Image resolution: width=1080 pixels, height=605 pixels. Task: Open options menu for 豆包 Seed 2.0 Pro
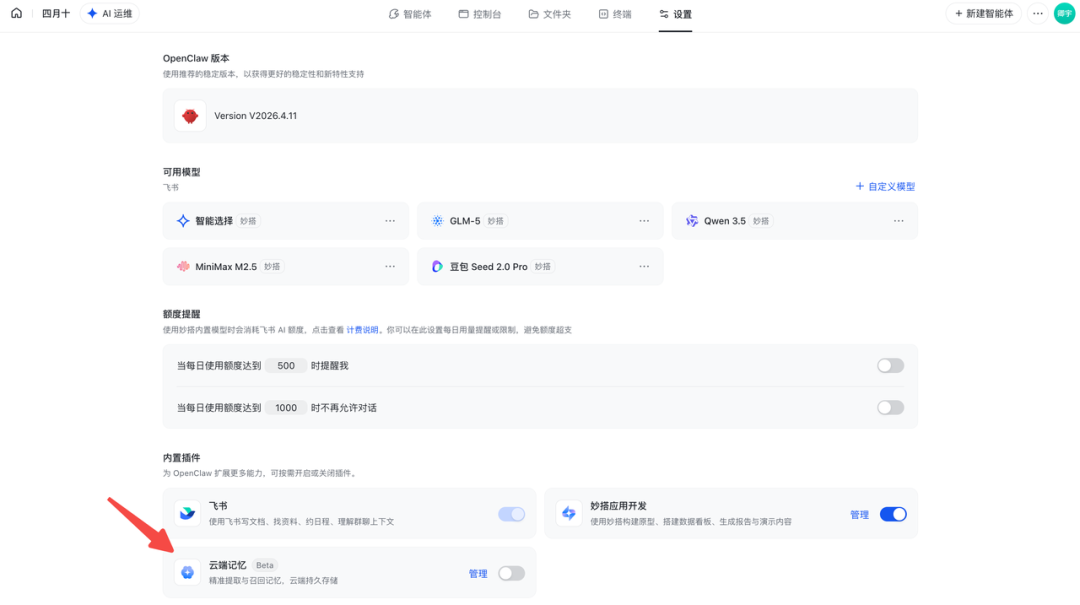coord(644,267)
